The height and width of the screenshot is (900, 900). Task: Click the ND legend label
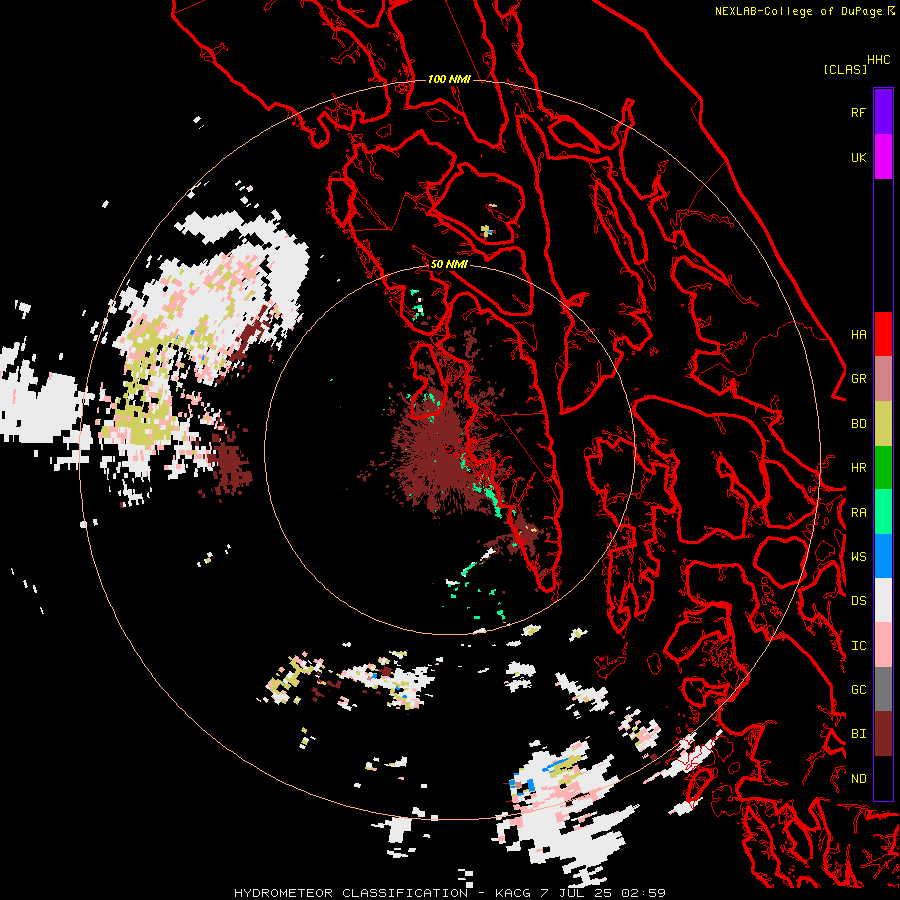858,779
